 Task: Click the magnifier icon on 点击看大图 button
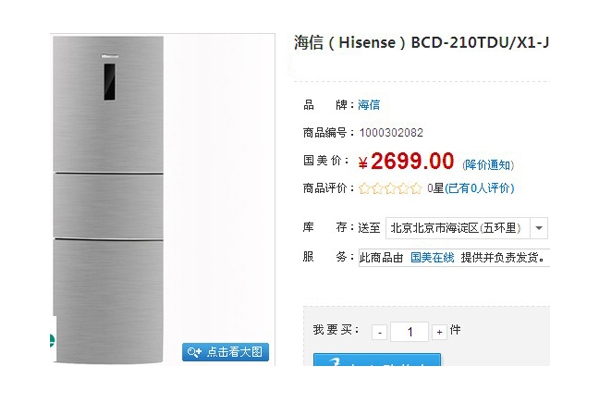pyautogui.click(x=194, y=352)
